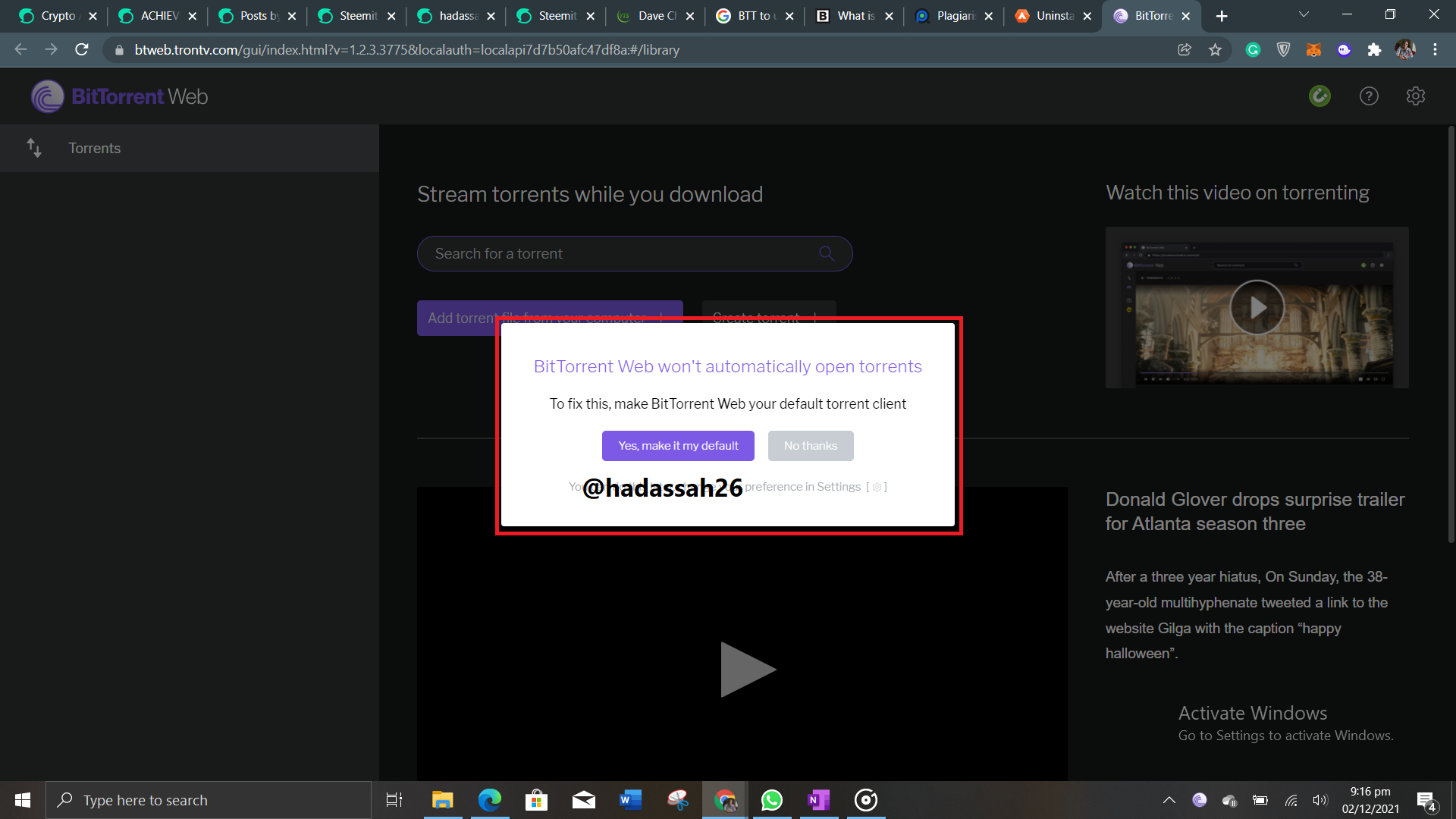Click Yes, make it my default

pyautogui.click(x=678, y=446)
